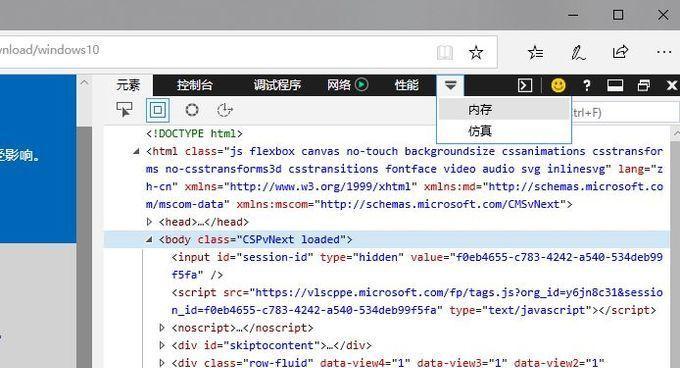Undock DevTools into separate window
The width and height of the screenshot is (680, 368).
[644, 85]
